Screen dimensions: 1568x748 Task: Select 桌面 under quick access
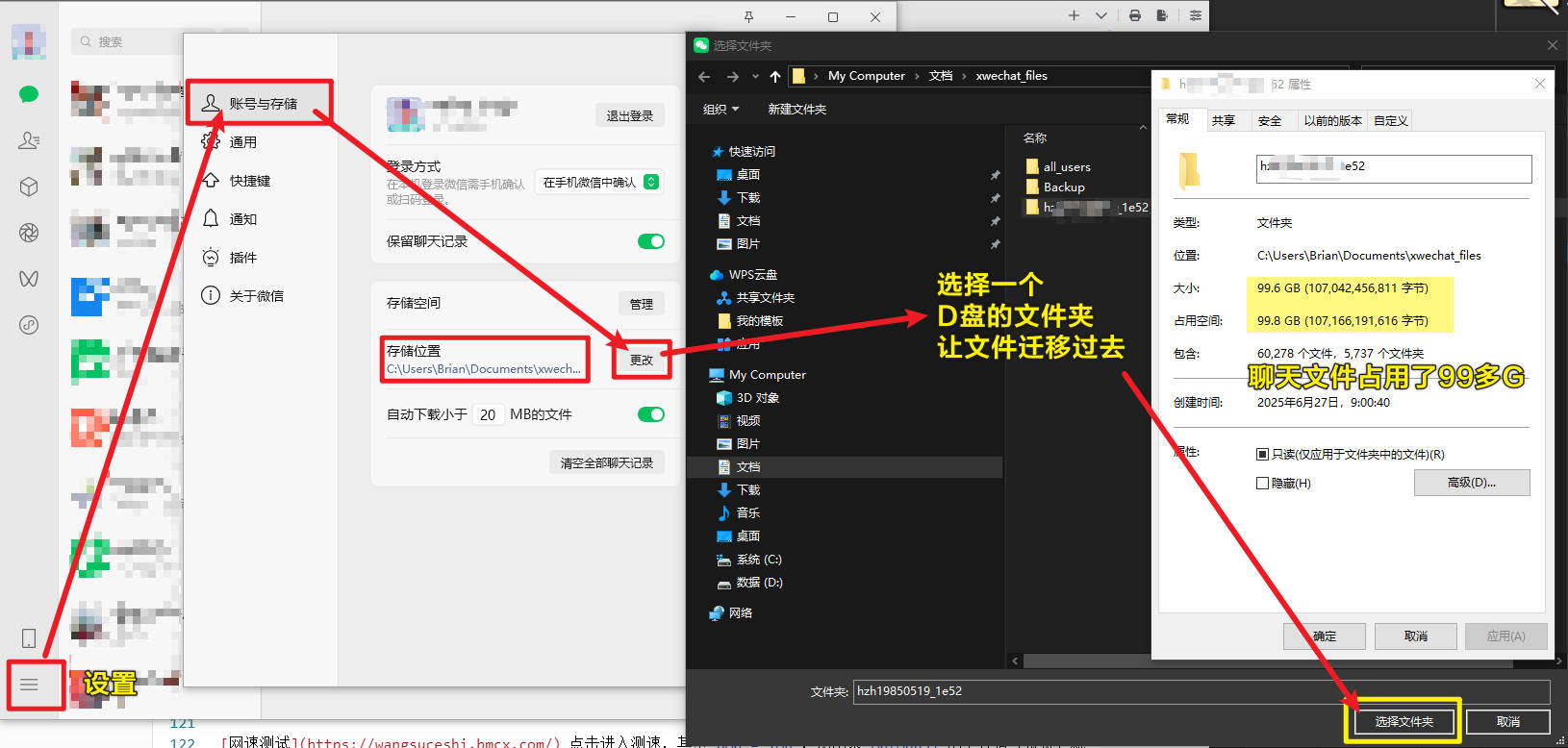click(748, 175)
